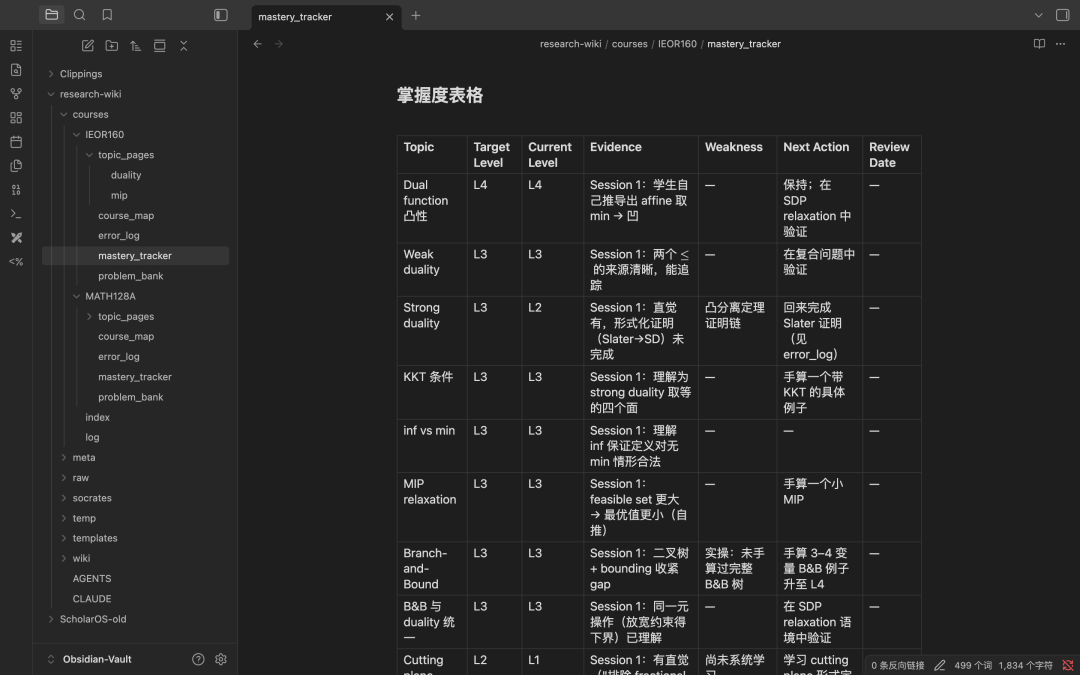The height and width of the screenshot is (675, 1080).
Task: Click the Templater <% ribbon icon
Action: pyautogui.click(x=16, y=262)
